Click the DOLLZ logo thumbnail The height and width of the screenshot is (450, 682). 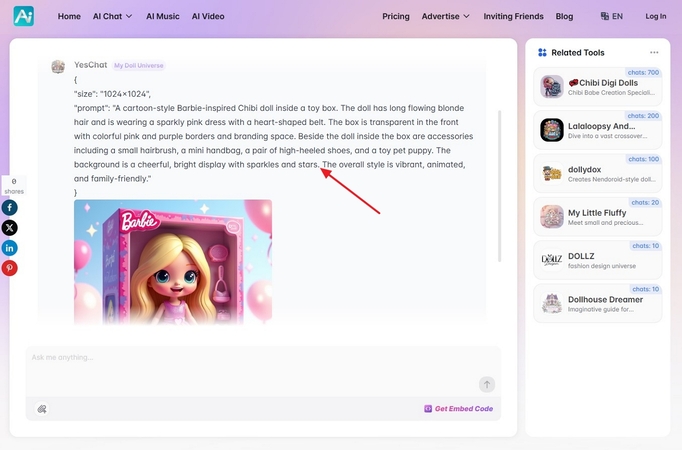(552, 260)
